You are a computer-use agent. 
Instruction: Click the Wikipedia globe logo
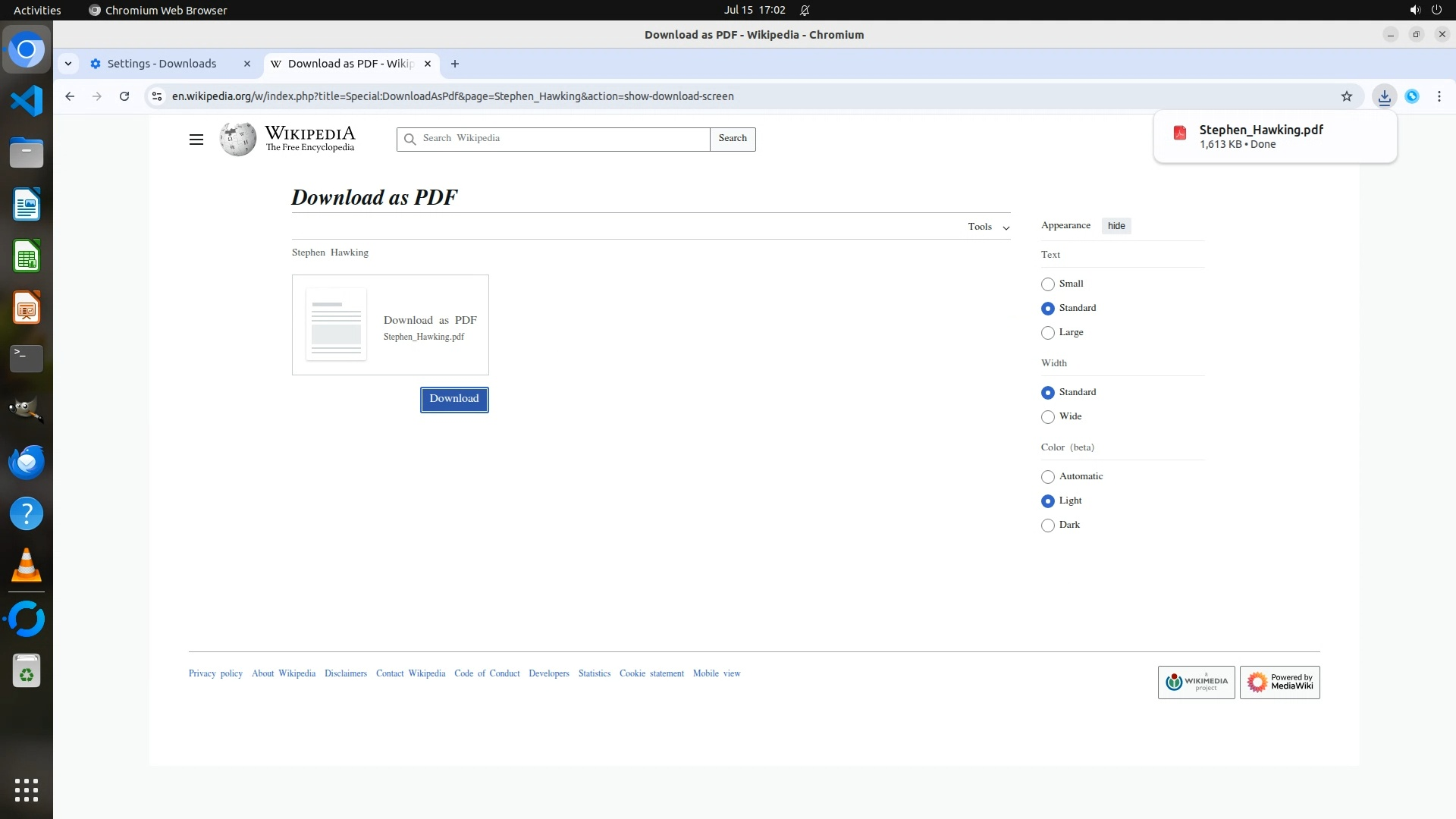pyautogui.click(x=238, y=140)
